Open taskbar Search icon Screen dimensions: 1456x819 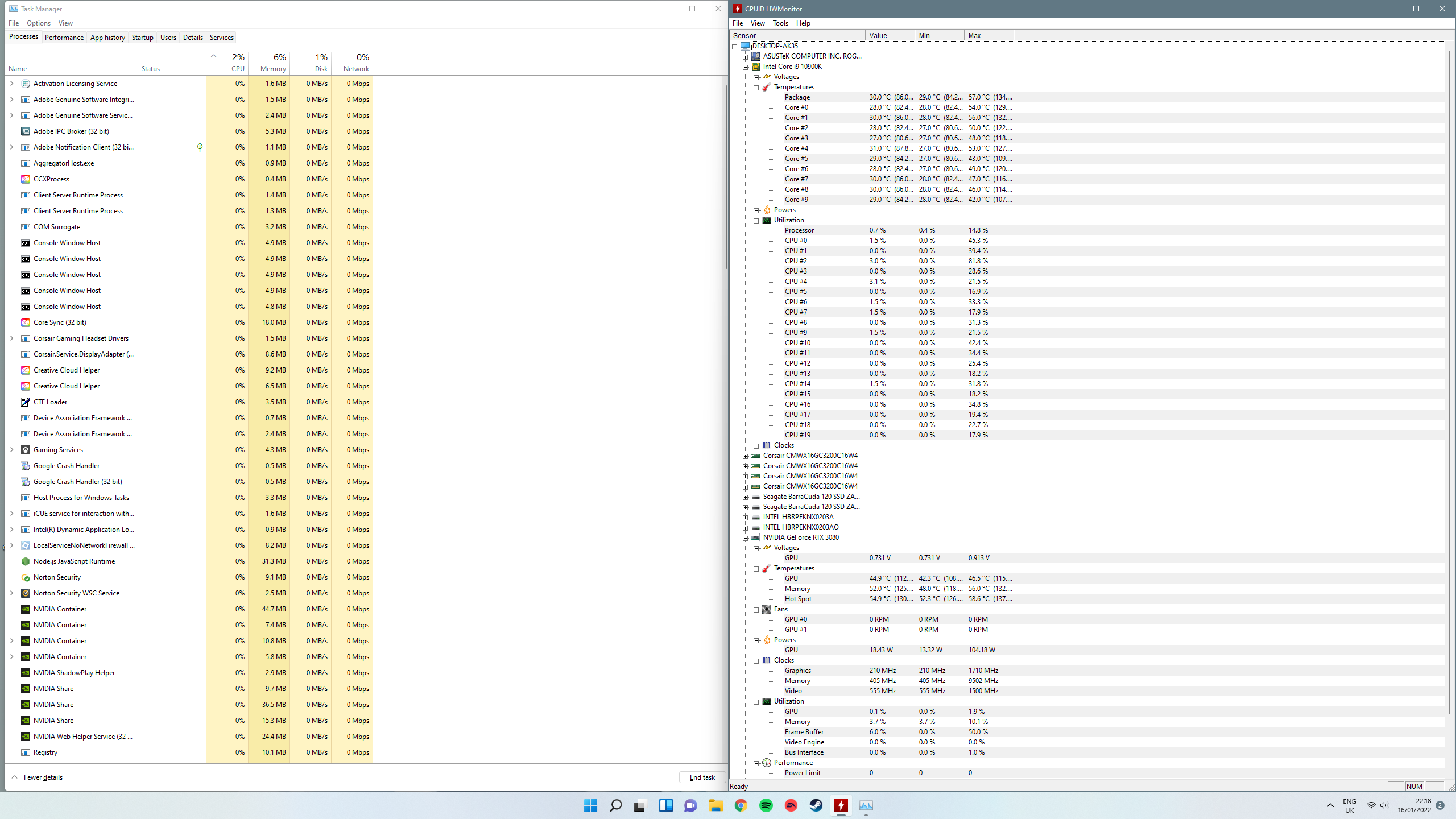pyautogui.click(x=615, y=805)
